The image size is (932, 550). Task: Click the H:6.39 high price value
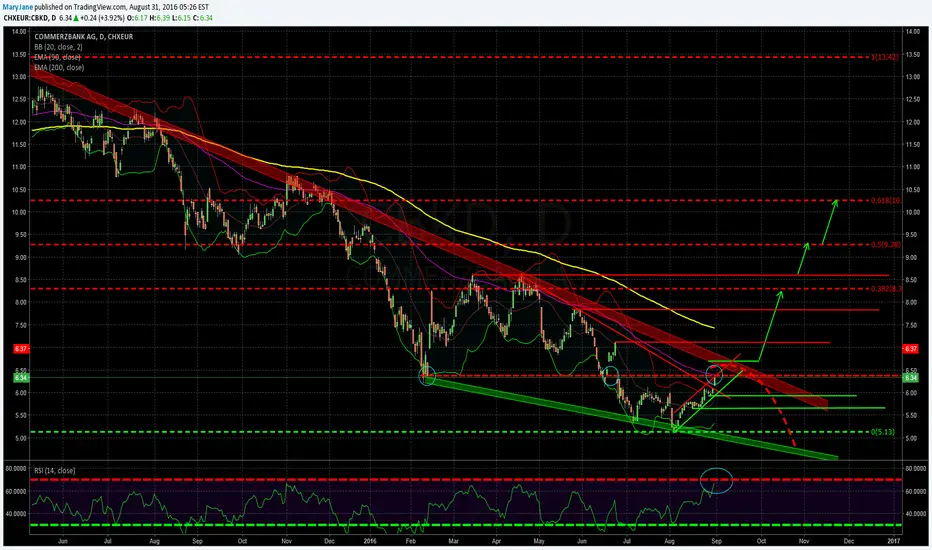pos(159,18)
